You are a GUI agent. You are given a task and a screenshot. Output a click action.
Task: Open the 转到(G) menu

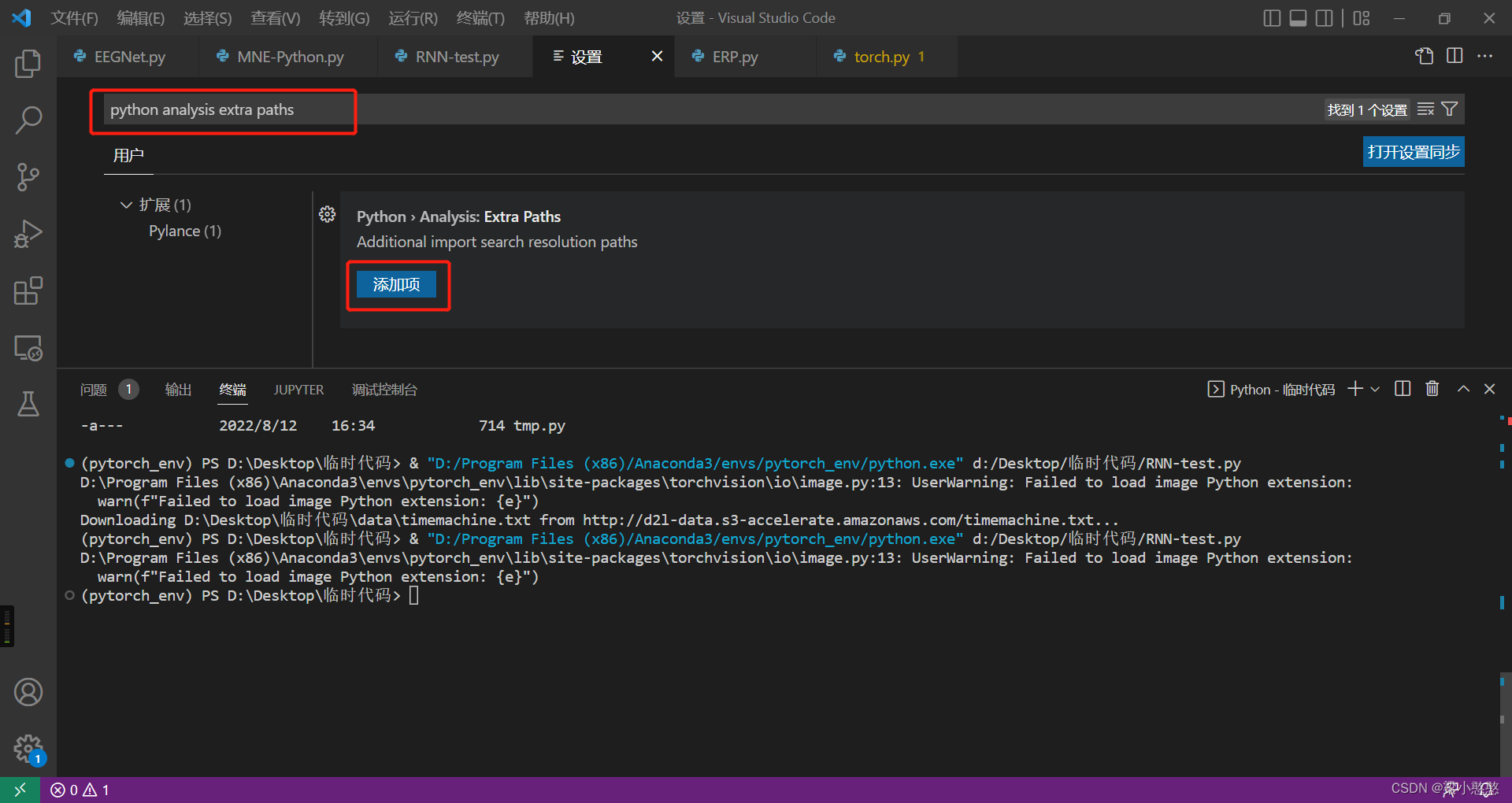click(343, 18)
